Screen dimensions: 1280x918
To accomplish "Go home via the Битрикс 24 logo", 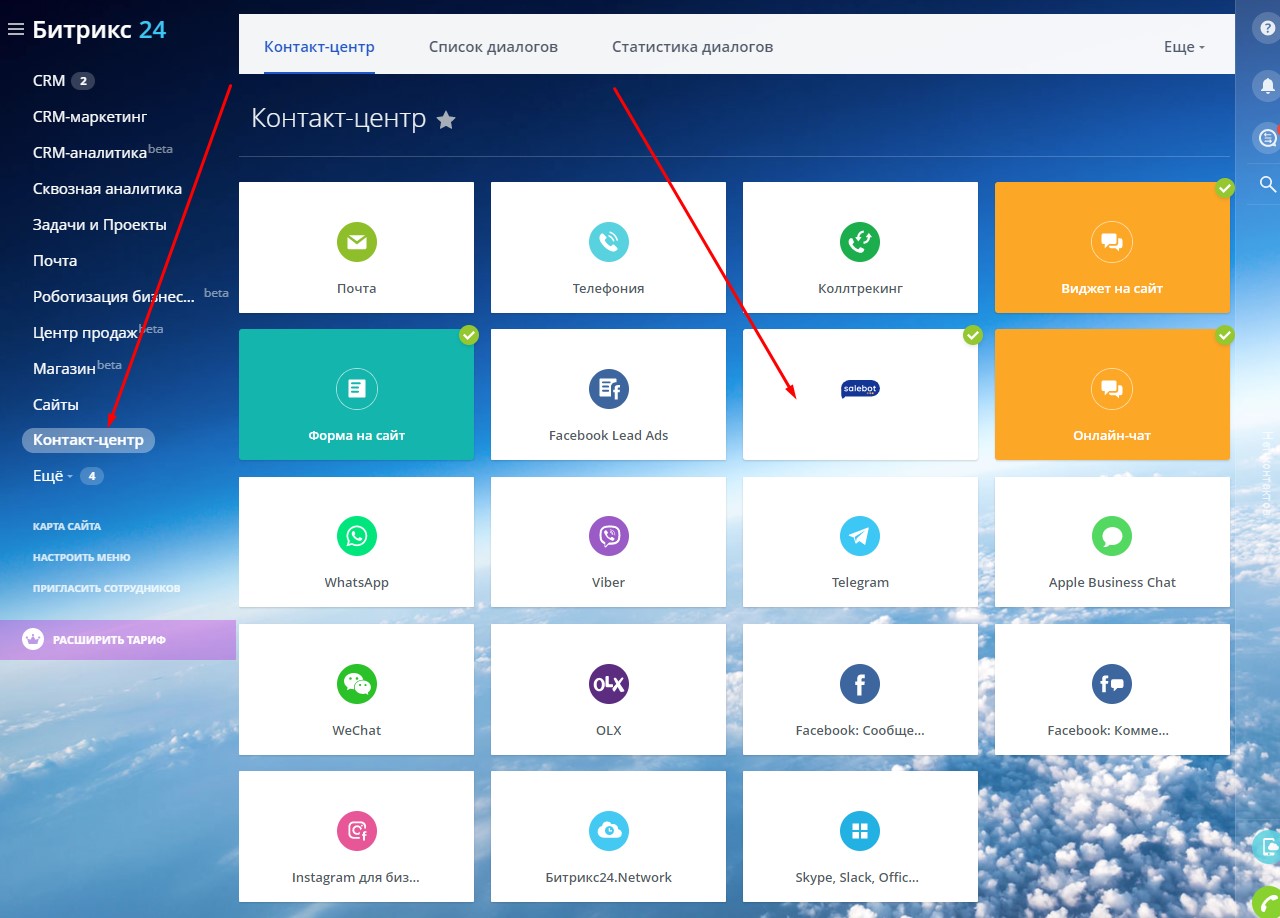I will 99,30.
